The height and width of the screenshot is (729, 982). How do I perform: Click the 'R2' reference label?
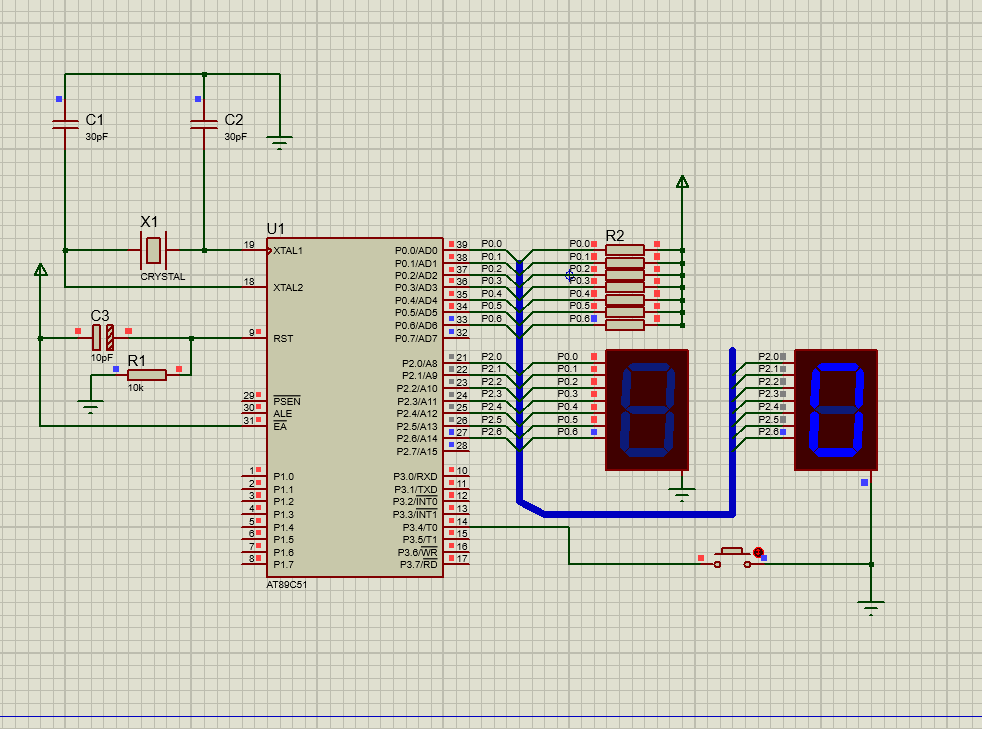615,235
